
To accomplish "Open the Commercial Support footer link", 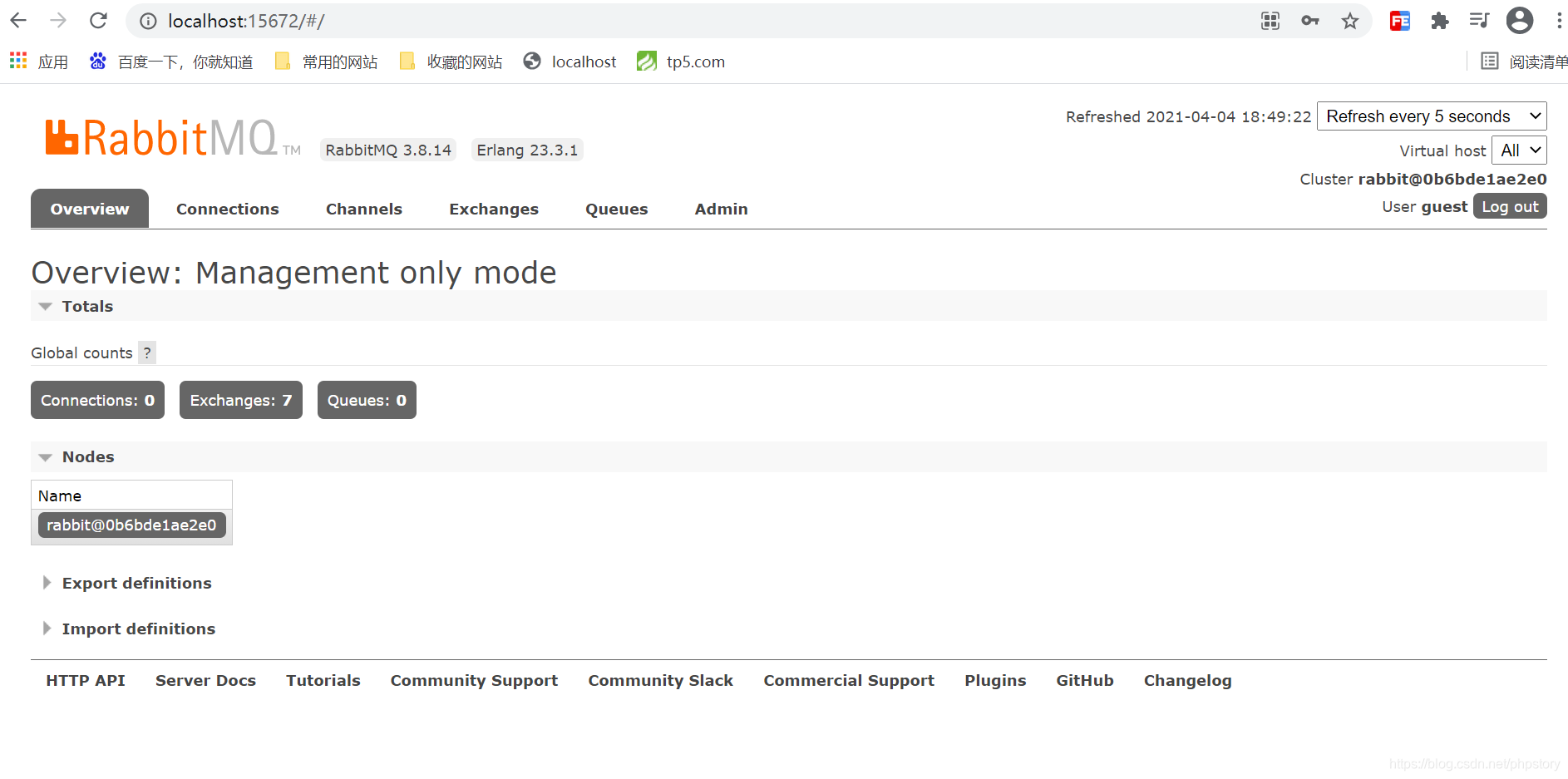I will tap(849, 680).
